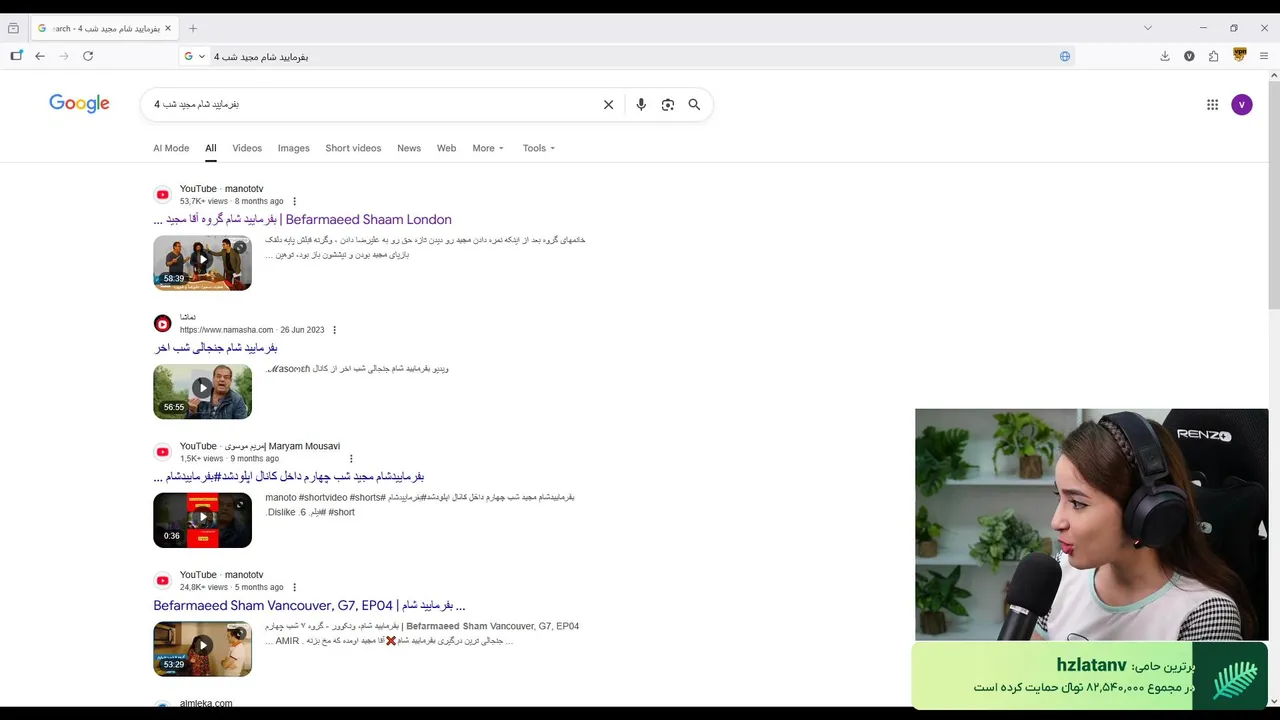
Task: Open browser hamburger menu
Action: (x=1264, y=56)
